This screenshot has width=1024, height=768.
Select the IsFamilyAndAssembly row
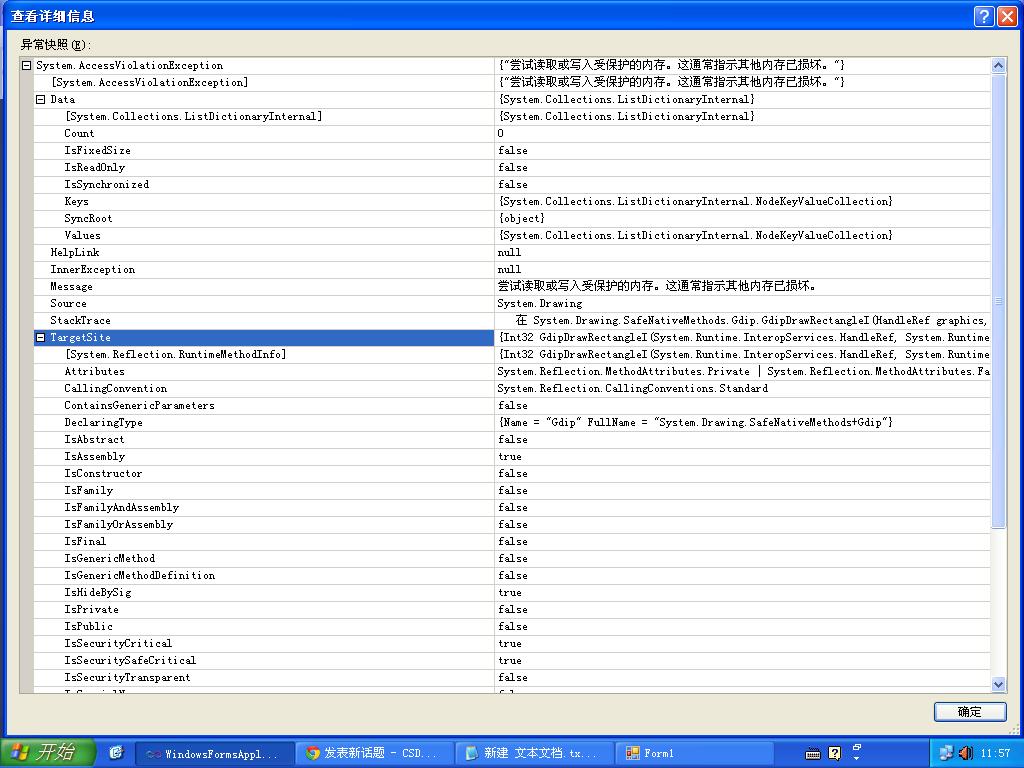click(512, 507)
